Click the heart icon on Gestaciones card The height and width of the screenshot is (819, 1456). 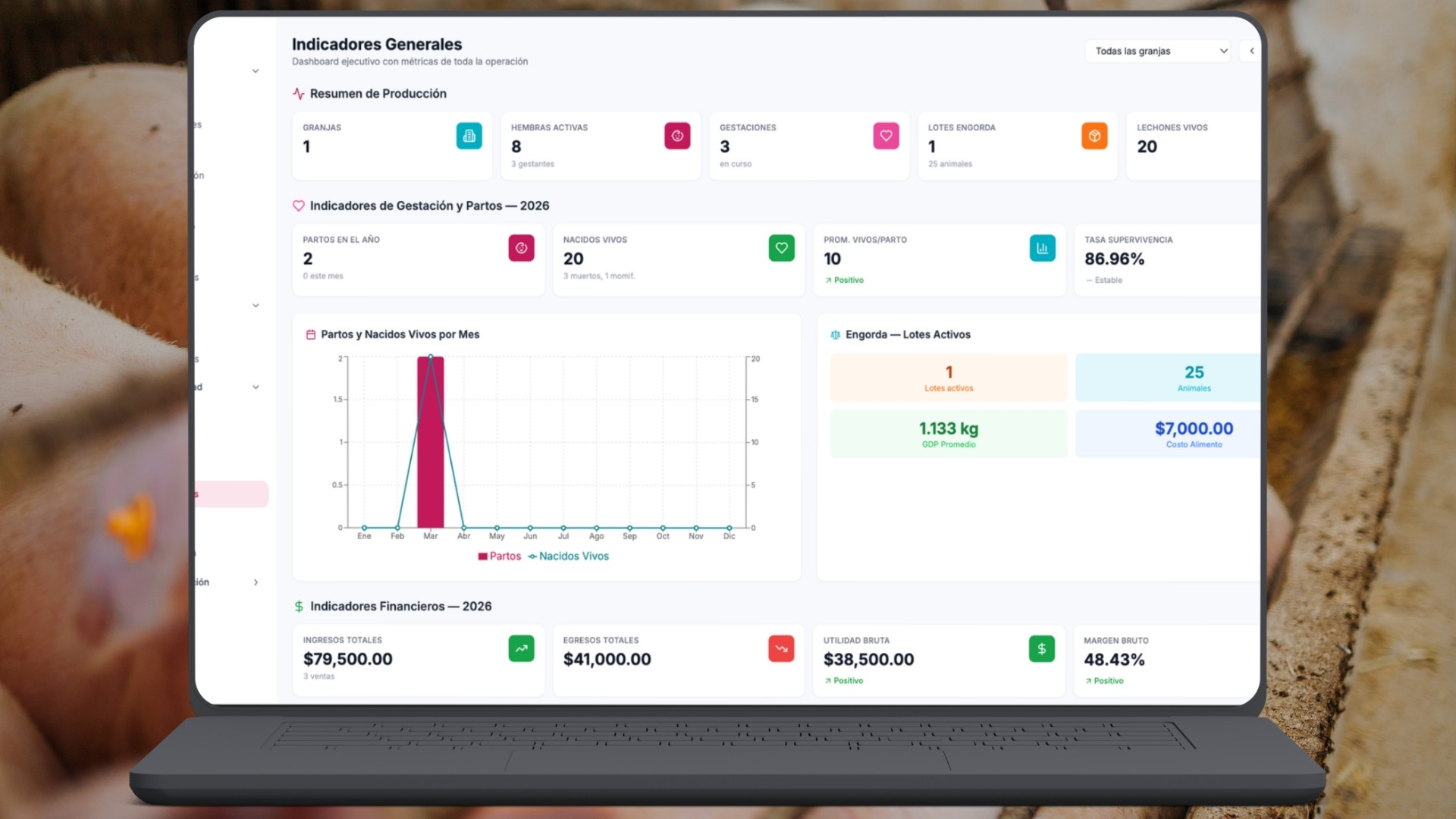(x=886, y=136)
